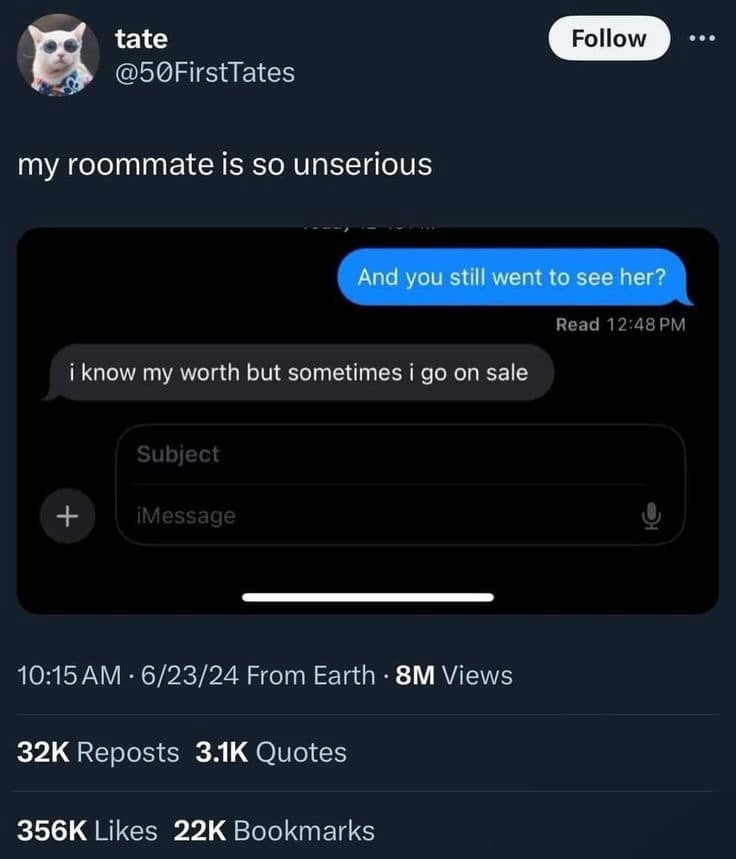The image size is (736, 859).
Task: Open the three-dot more options menu
Action: 704,38
